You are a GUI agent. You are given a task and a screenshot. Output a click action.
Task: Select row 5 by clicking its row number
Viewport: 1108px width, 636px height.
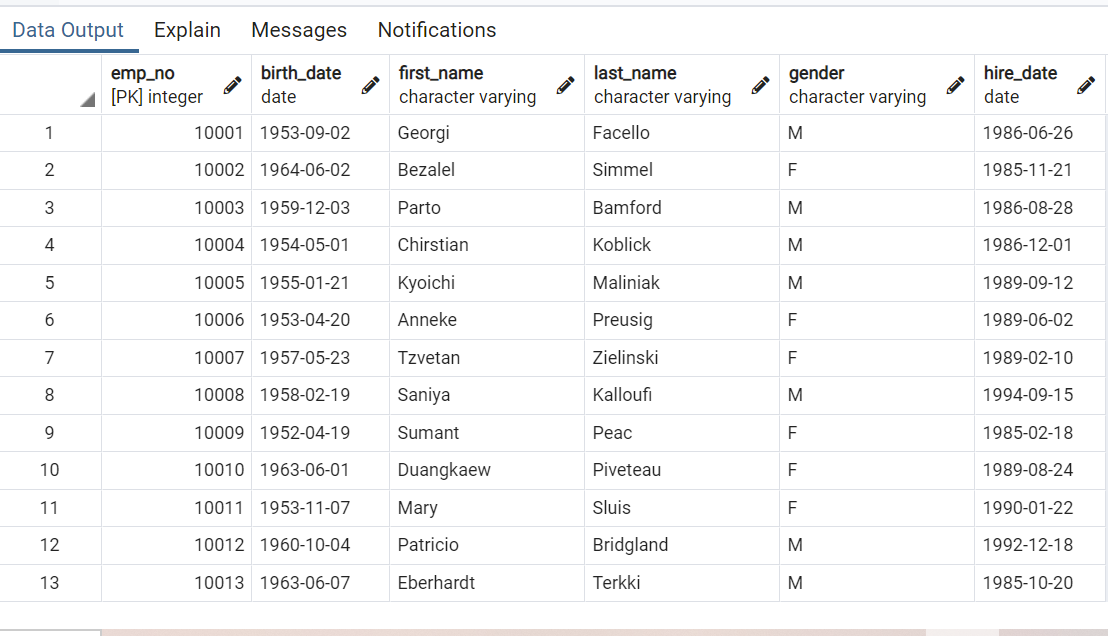[51, 282]
